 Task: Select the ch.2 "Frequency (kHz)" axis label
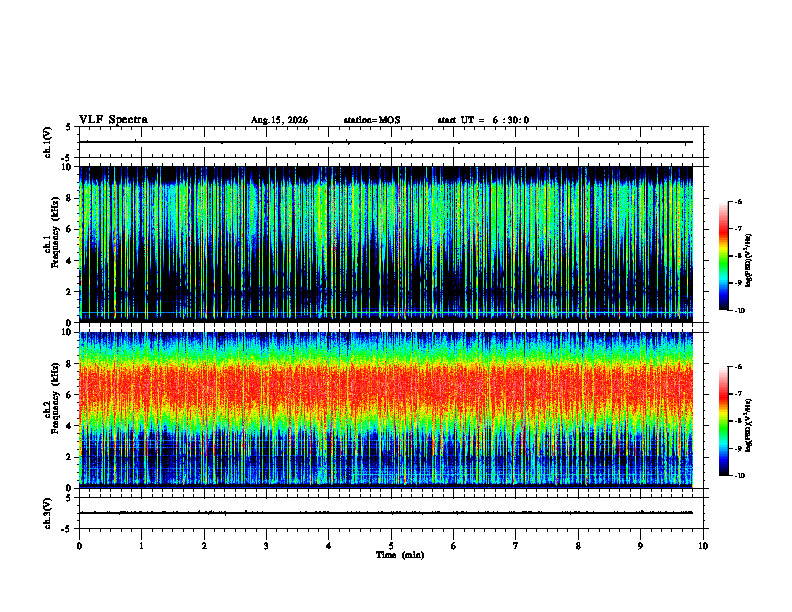(55, 399)
